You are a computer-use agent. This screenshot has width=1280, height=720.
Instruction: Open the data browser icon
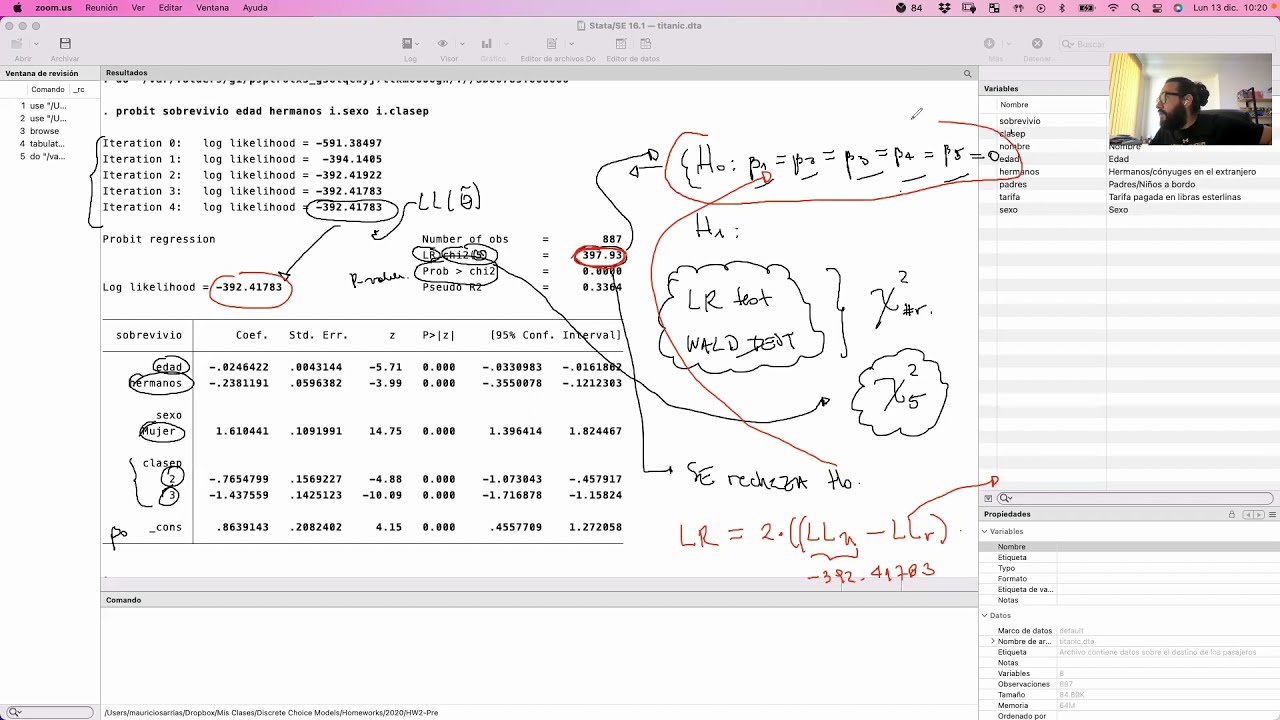[645, 44]
